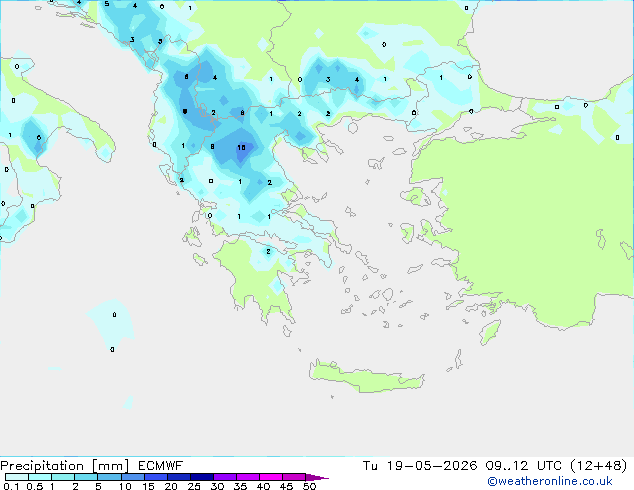The width and height of the screenshot is (634, 490).
Task: Click legend tick label '45'
Action: (286, 486)
